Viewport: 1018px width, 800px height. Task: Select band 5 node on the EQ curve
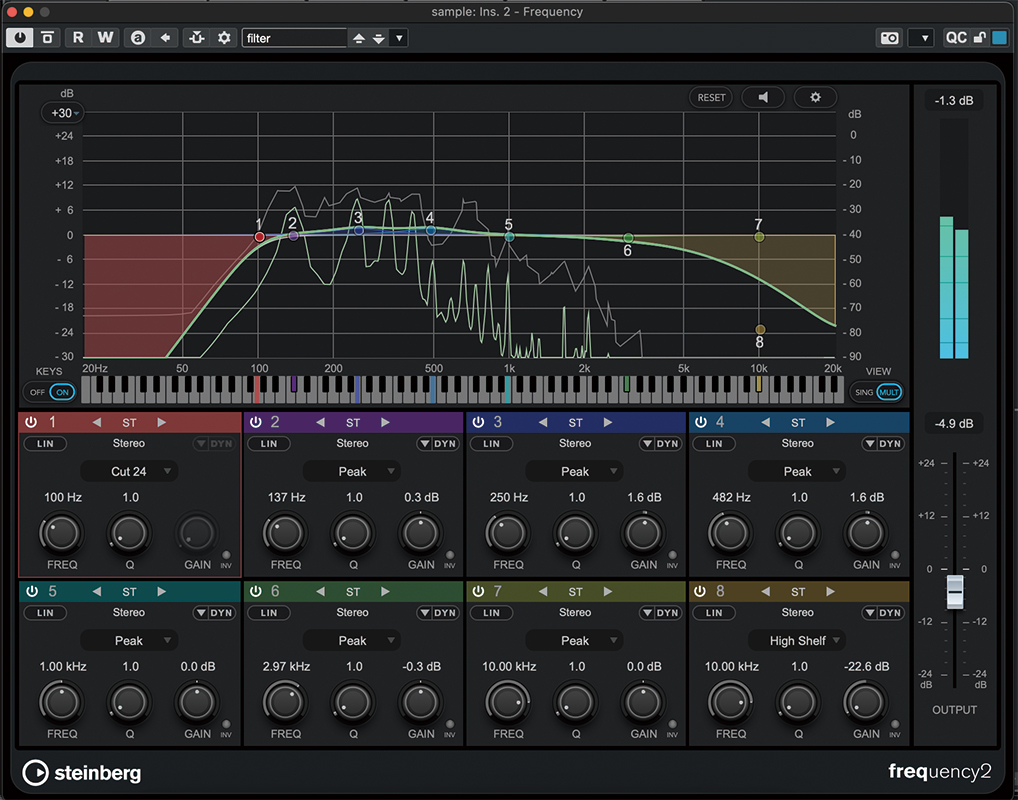tap(510, 237)
